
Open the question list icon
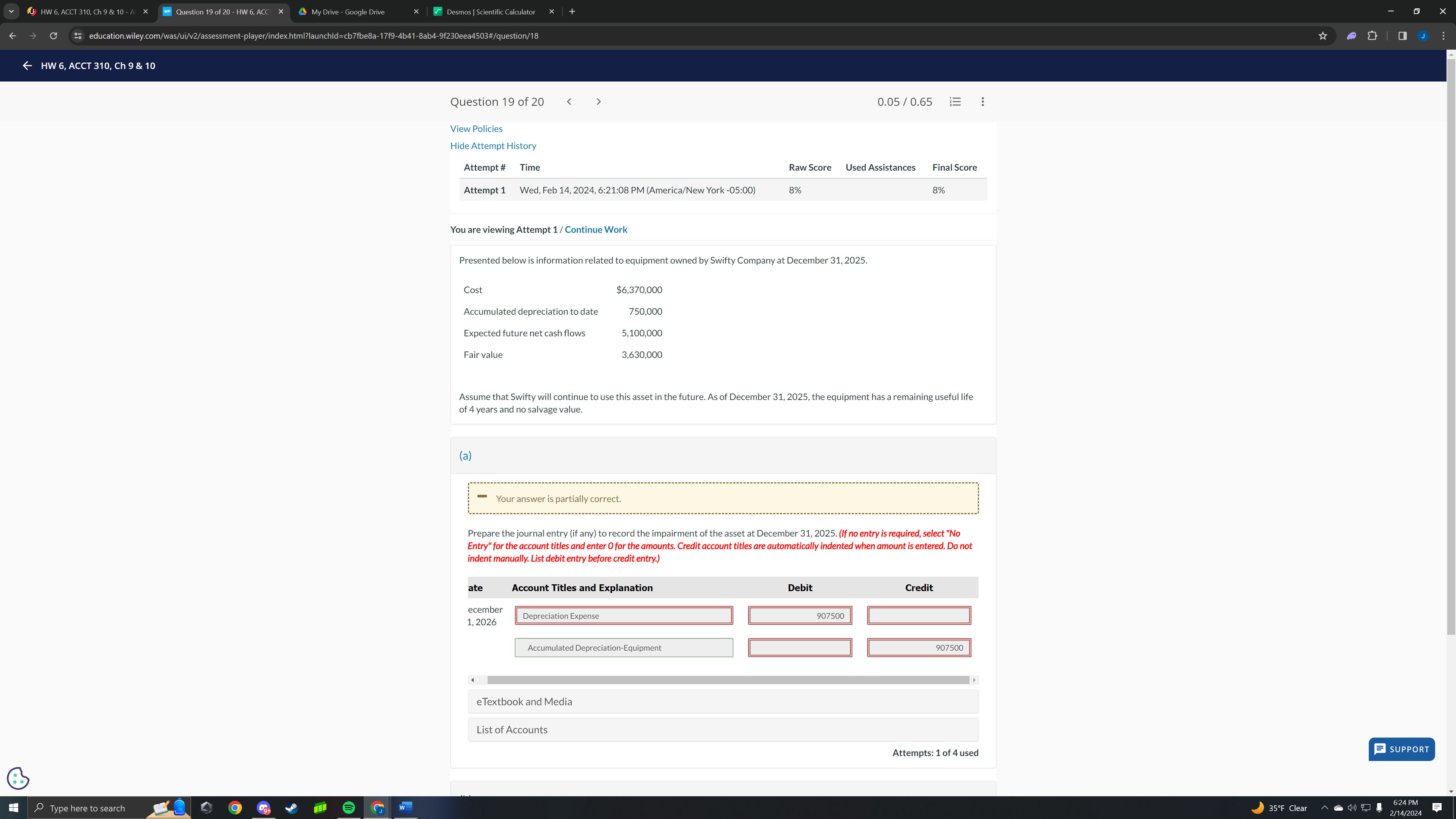[x=955, y=102]
